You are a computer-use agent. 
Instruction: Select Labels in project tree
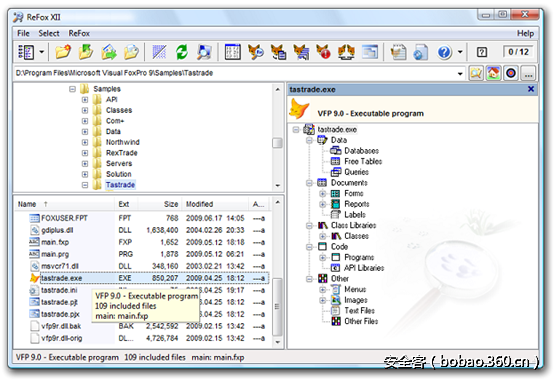[355, 215]
